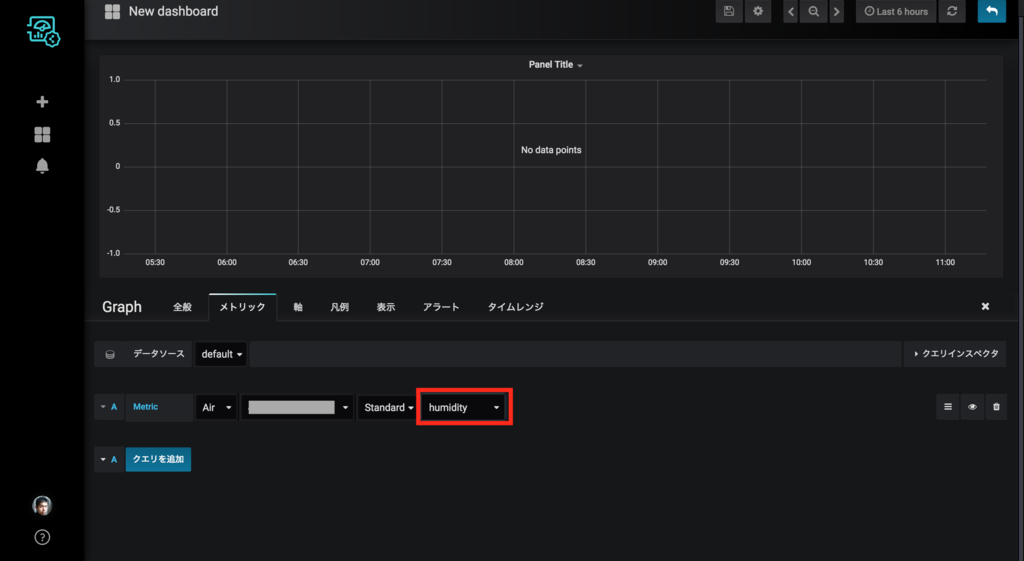
Task: Click the zoom out magnifier icon
Action: click(813, 11)
